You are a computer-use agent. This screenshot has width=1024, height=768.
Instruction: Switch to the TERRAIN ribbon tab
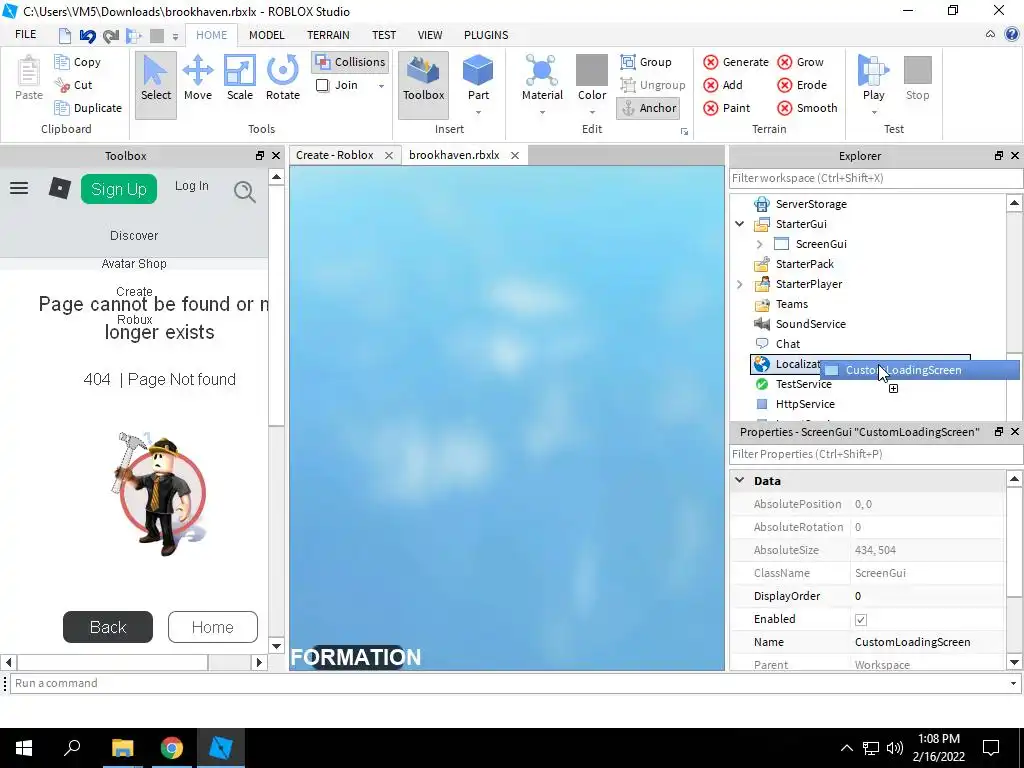tap(328, 35)
